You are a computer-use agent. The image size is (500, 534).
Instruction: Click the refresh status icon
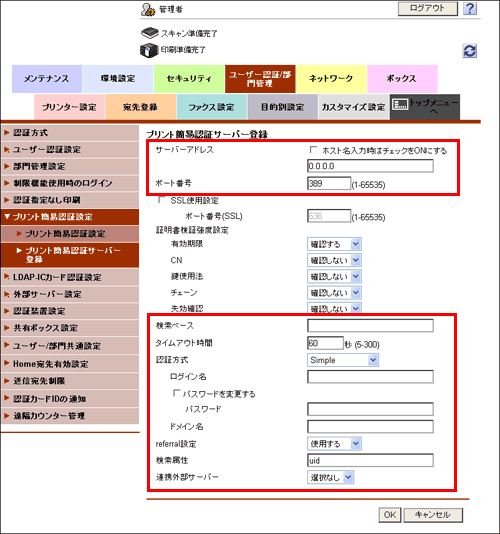470,51
